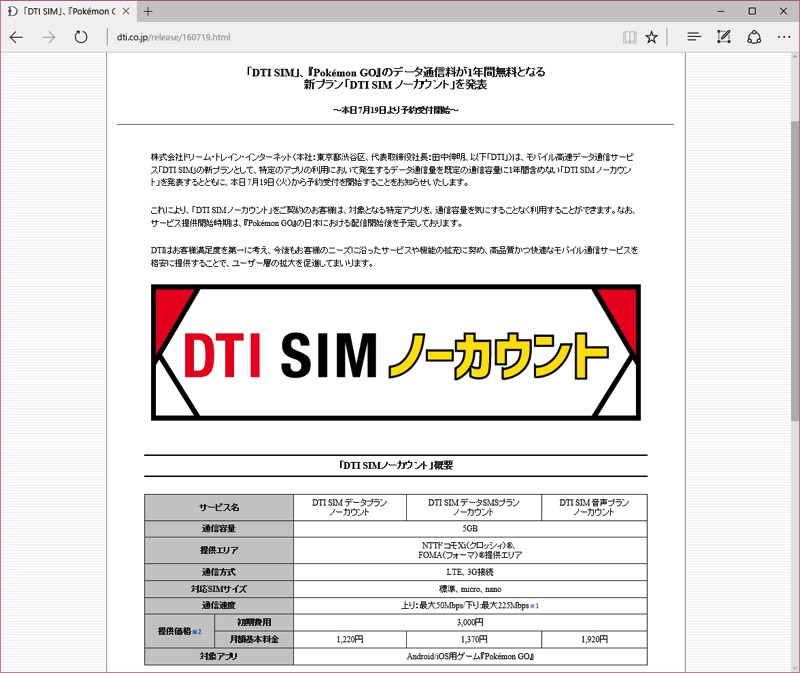This screenshot has width=800, height=673.
Task: Click the section heading 「DTI SIMノーカウント」概要
Action: [x=395, y=465]
